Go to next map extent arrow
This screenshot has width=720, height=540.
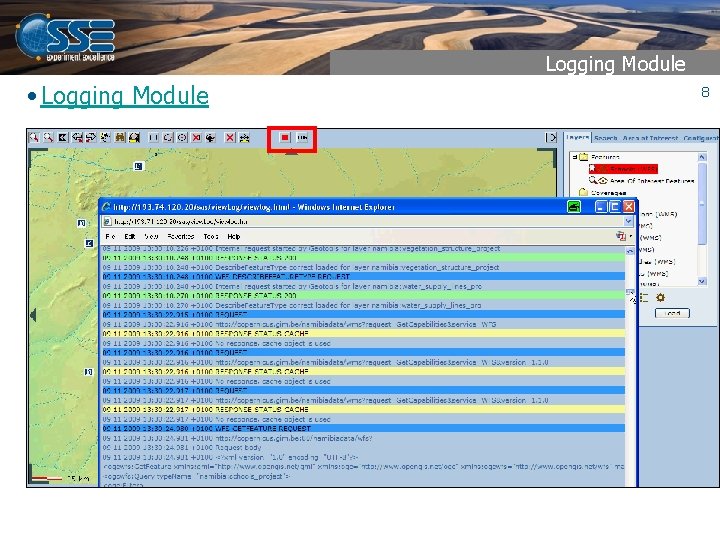[91, 137]
